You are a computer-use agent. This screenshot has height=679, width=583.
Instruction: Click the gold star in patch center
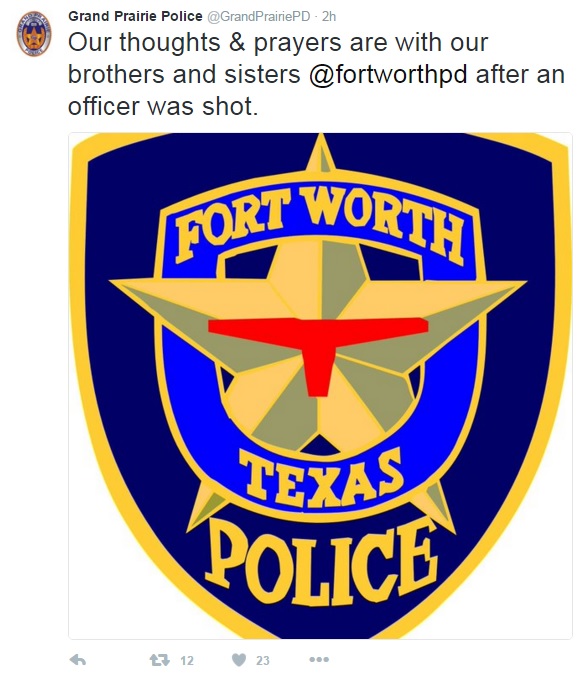[x=318, y=346]
